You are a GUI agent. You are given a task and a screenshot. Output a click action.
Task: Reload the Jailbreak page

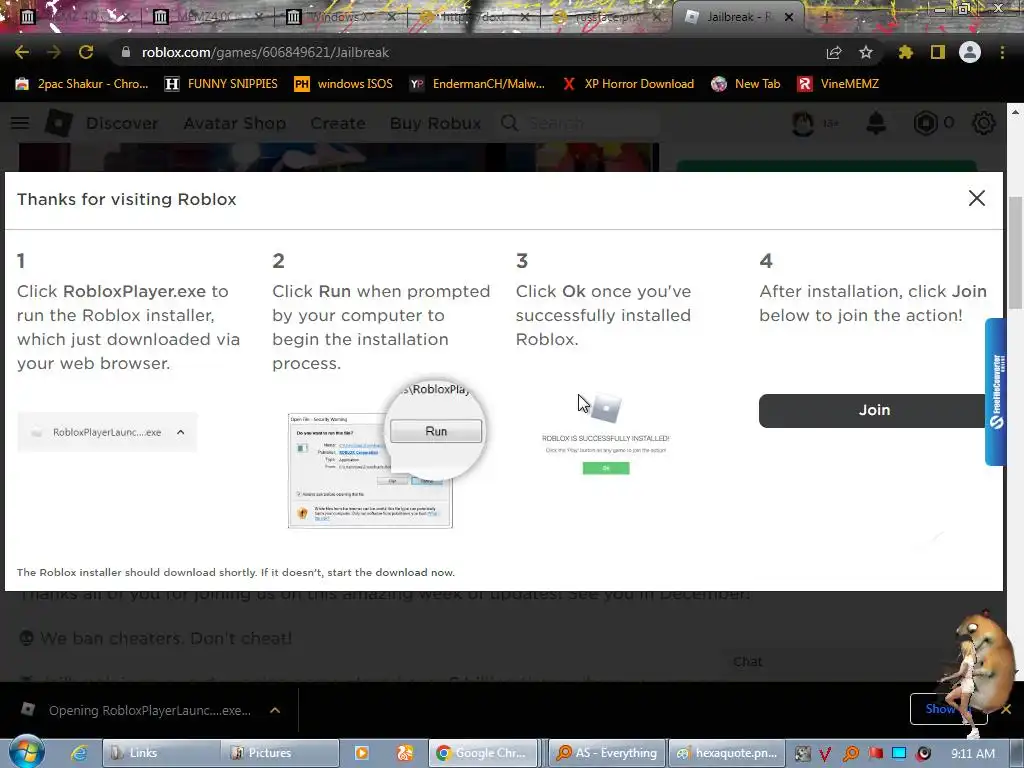tap(86, 52)
